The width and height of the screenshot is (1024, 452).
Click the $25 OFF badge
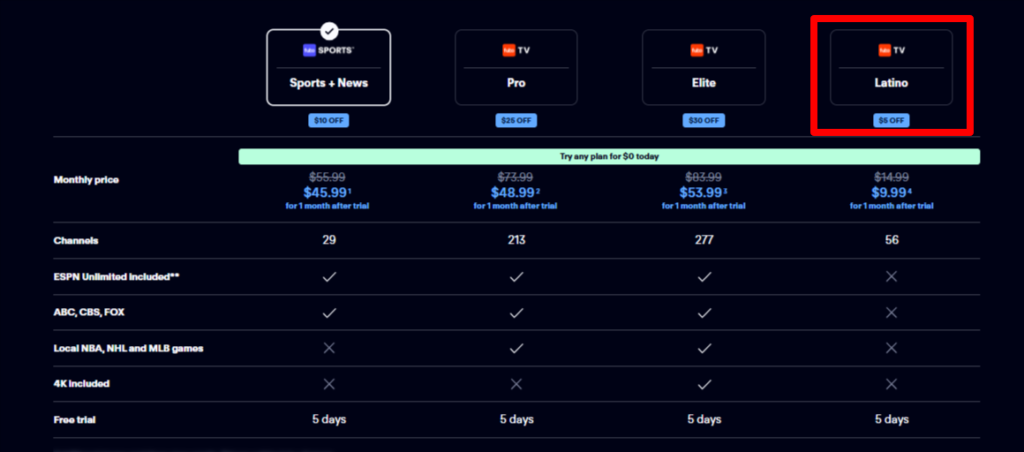pos(516,120)
